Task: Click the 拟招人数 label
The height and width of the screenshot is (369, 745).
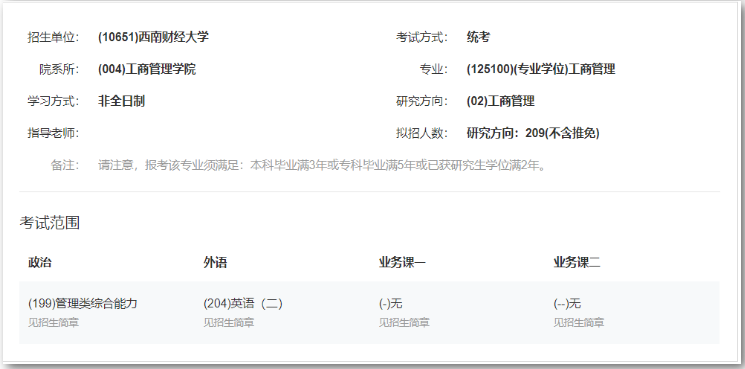Action: [422, 133]
